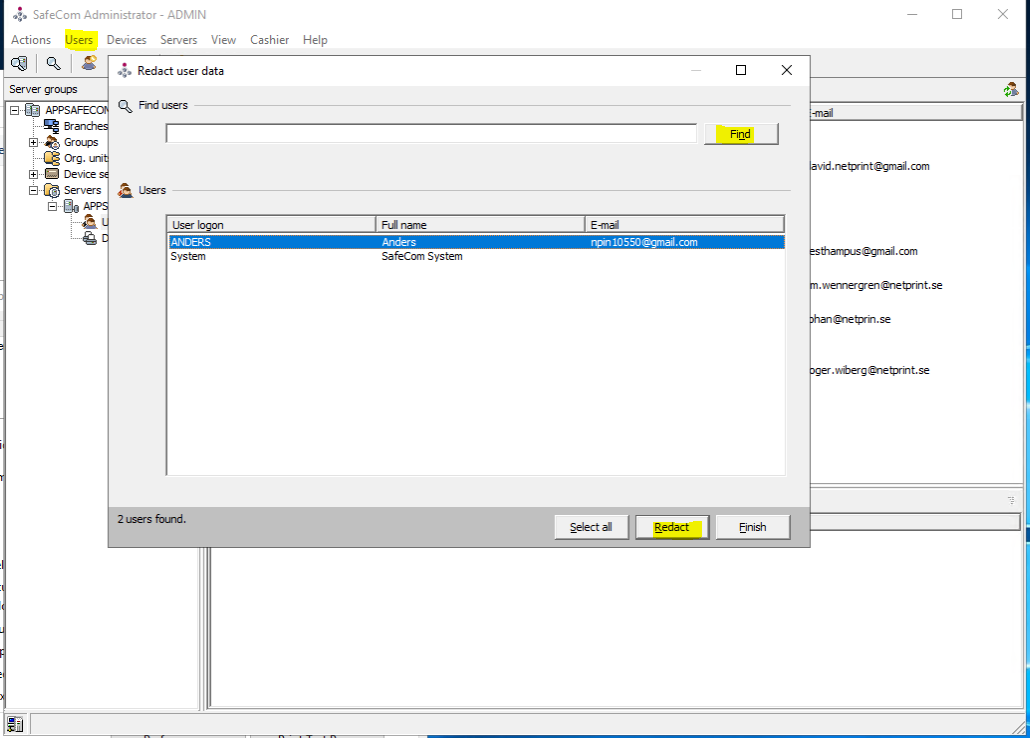This screenshot has width=1030, height=738.
Task: Click the wennergren@netprint.se address in main window
Action: [x=876, y=285]
